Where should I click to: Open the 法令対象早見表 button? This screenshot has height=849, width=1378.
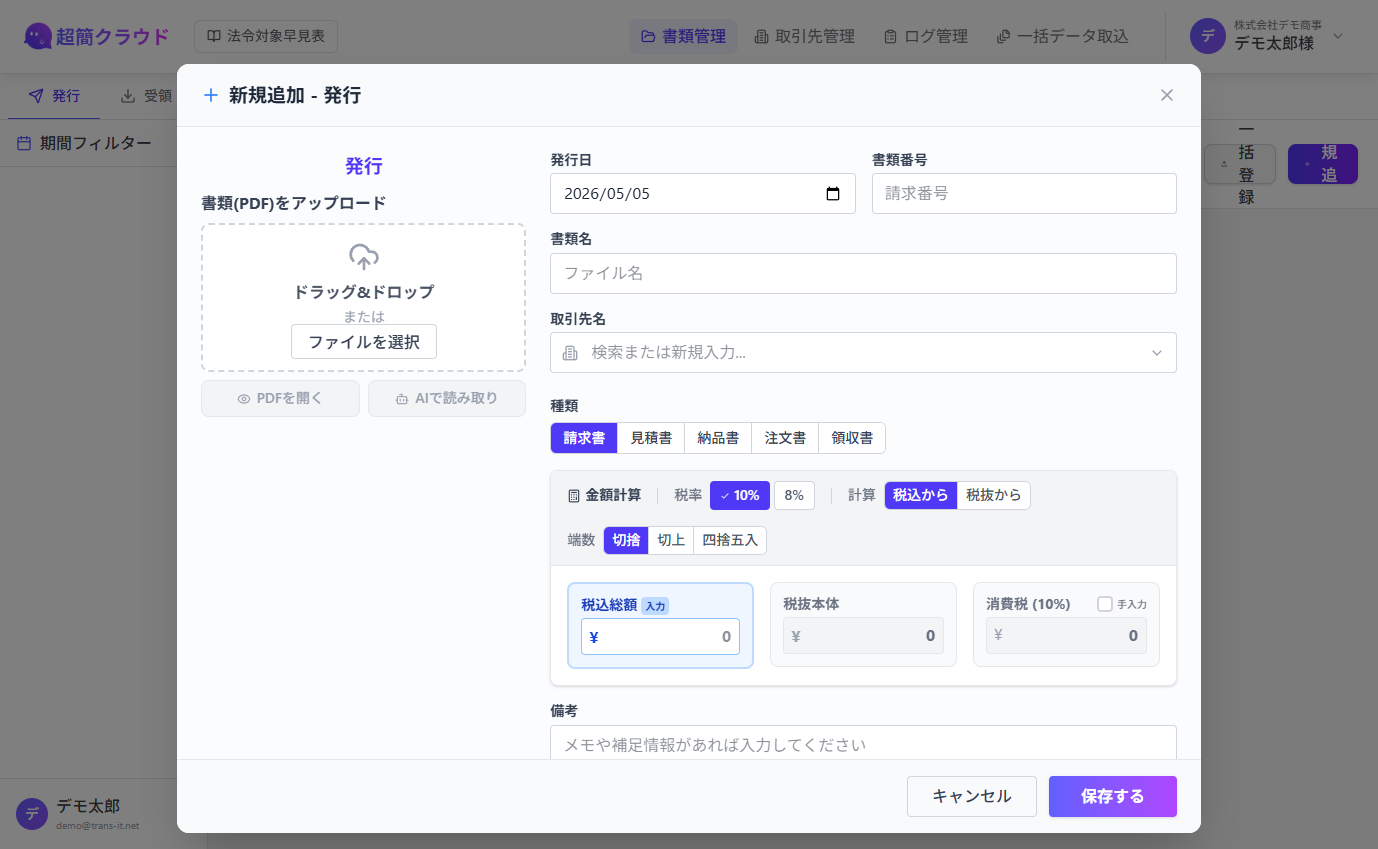tap(266, 36)
